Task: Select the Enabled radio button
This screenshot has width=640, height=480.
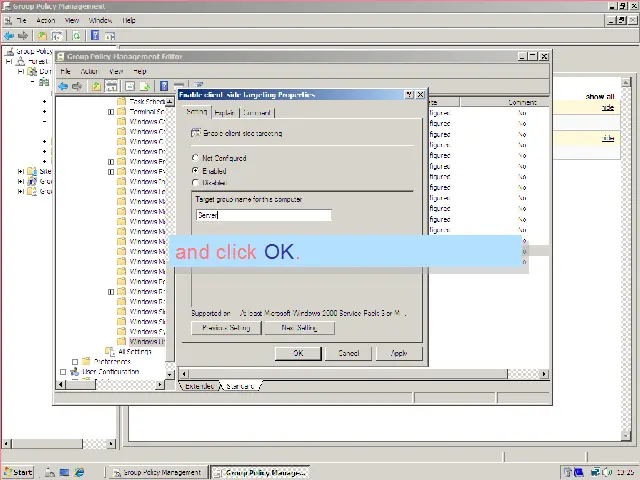Action: point(195,171)
